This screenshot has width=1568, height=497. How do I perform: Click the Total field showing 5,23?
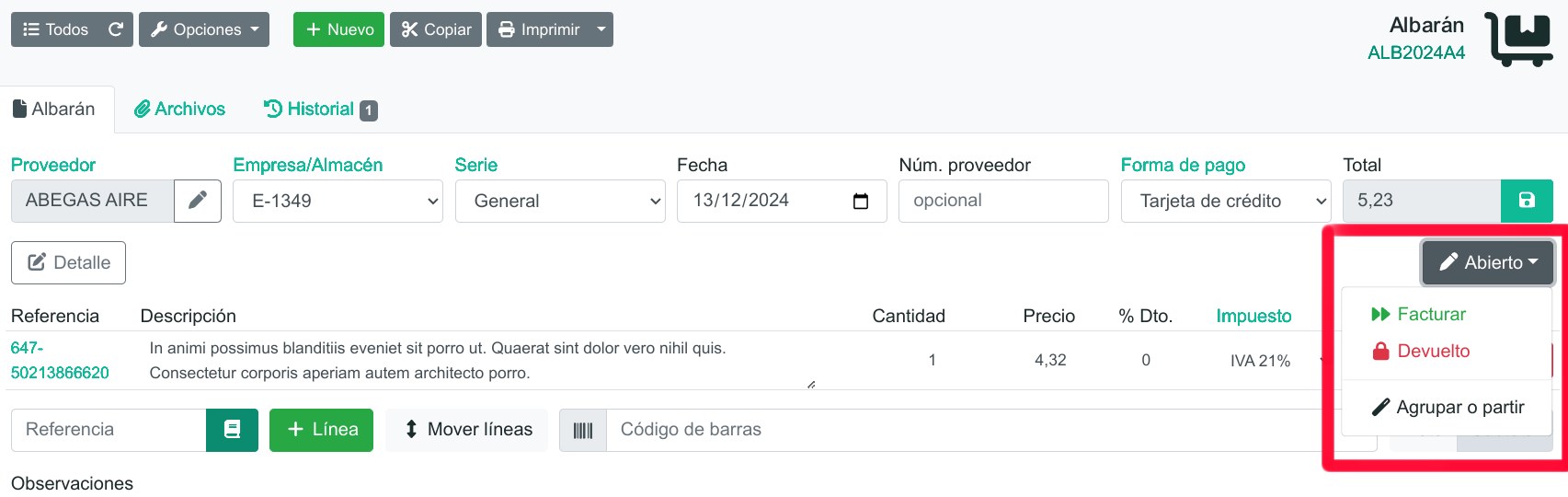pyautogui.click(x=1422, y=201)
